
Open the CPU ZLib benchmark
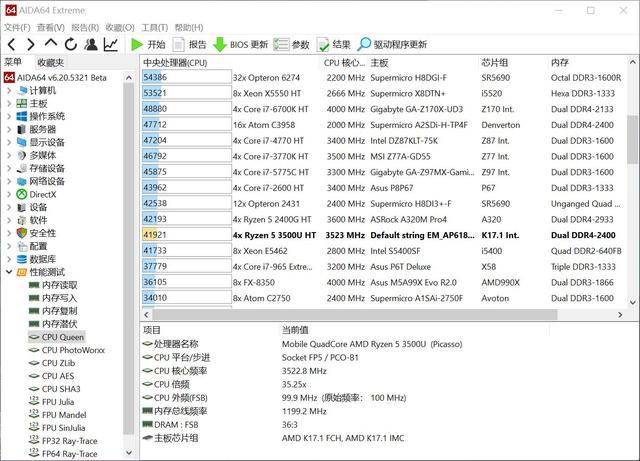click(52, 363)
